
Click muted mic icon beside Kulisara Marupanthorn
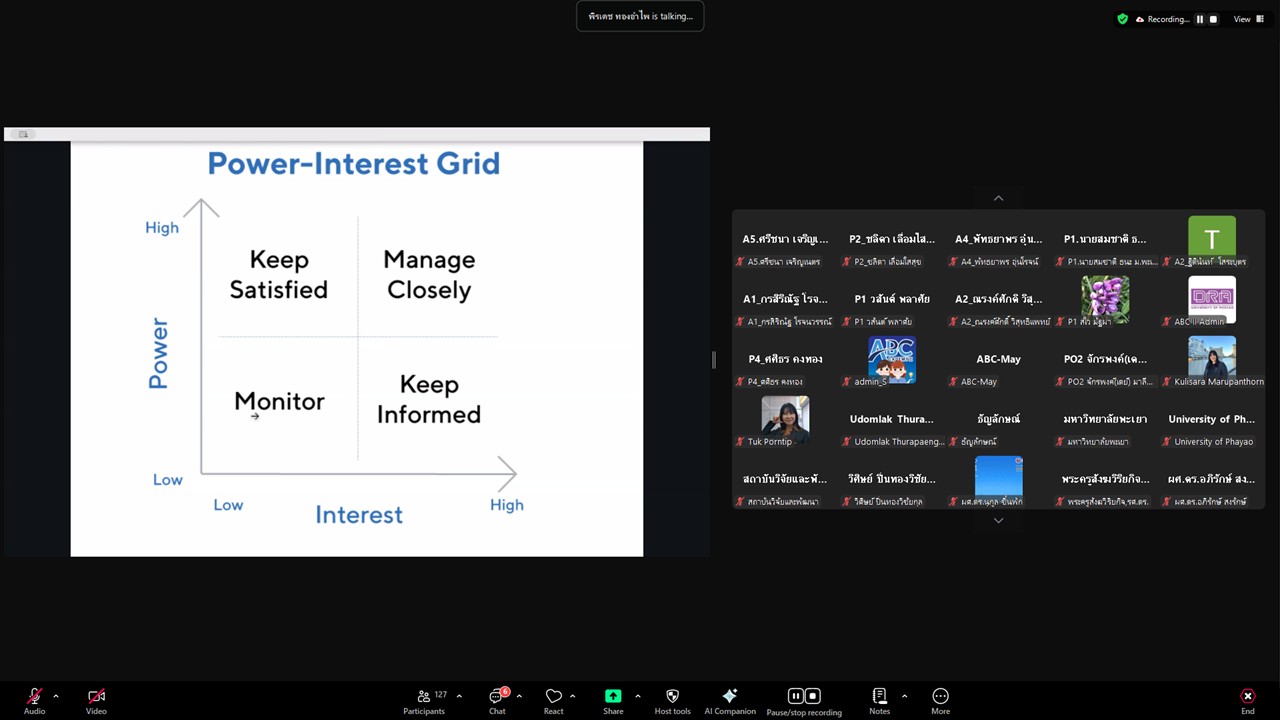pyautogui.click(x=1167, y=381)
